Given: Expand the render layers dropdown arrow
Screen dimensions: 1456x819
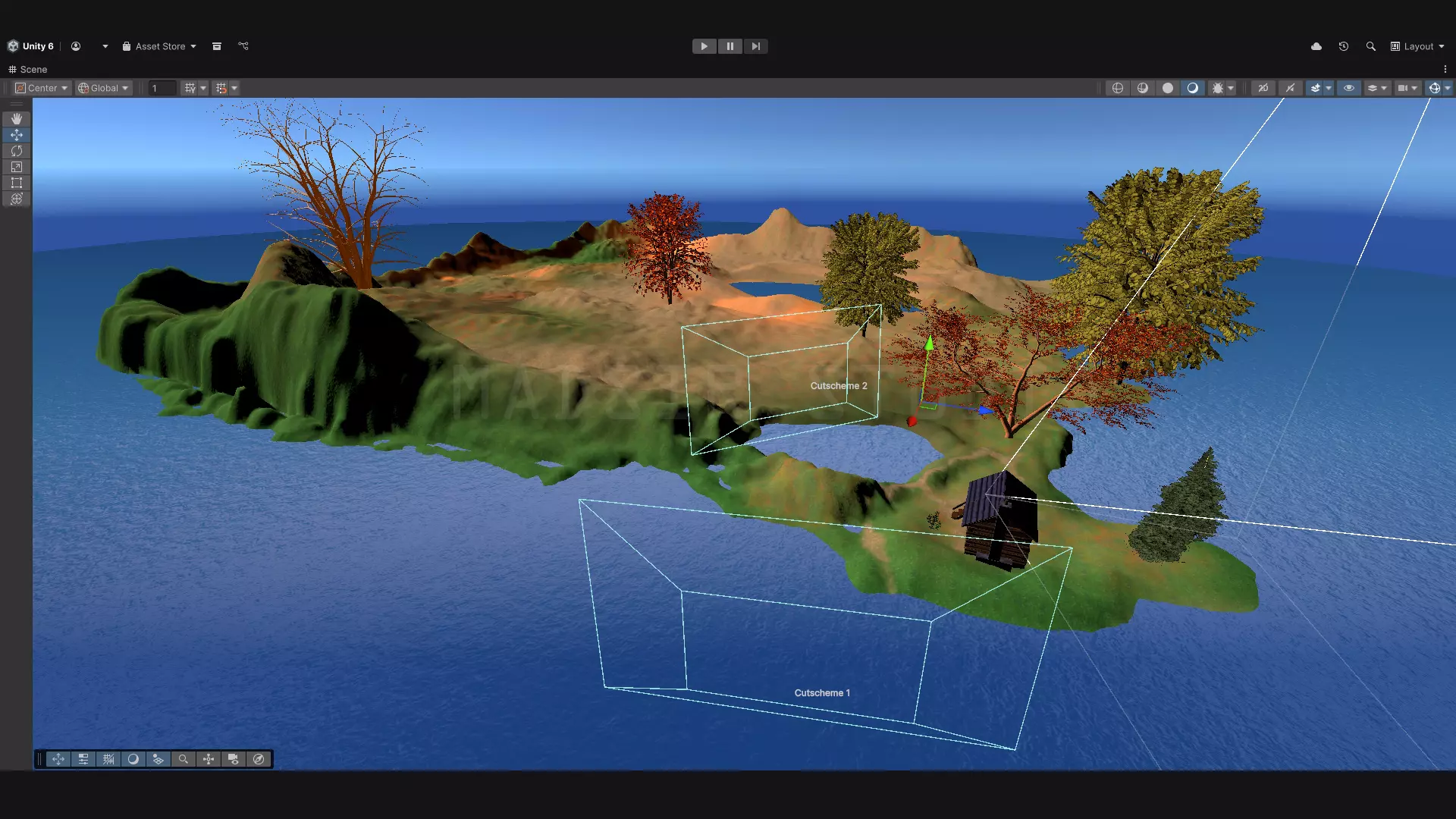Looking at the screenshot, I should (1384, 88).
